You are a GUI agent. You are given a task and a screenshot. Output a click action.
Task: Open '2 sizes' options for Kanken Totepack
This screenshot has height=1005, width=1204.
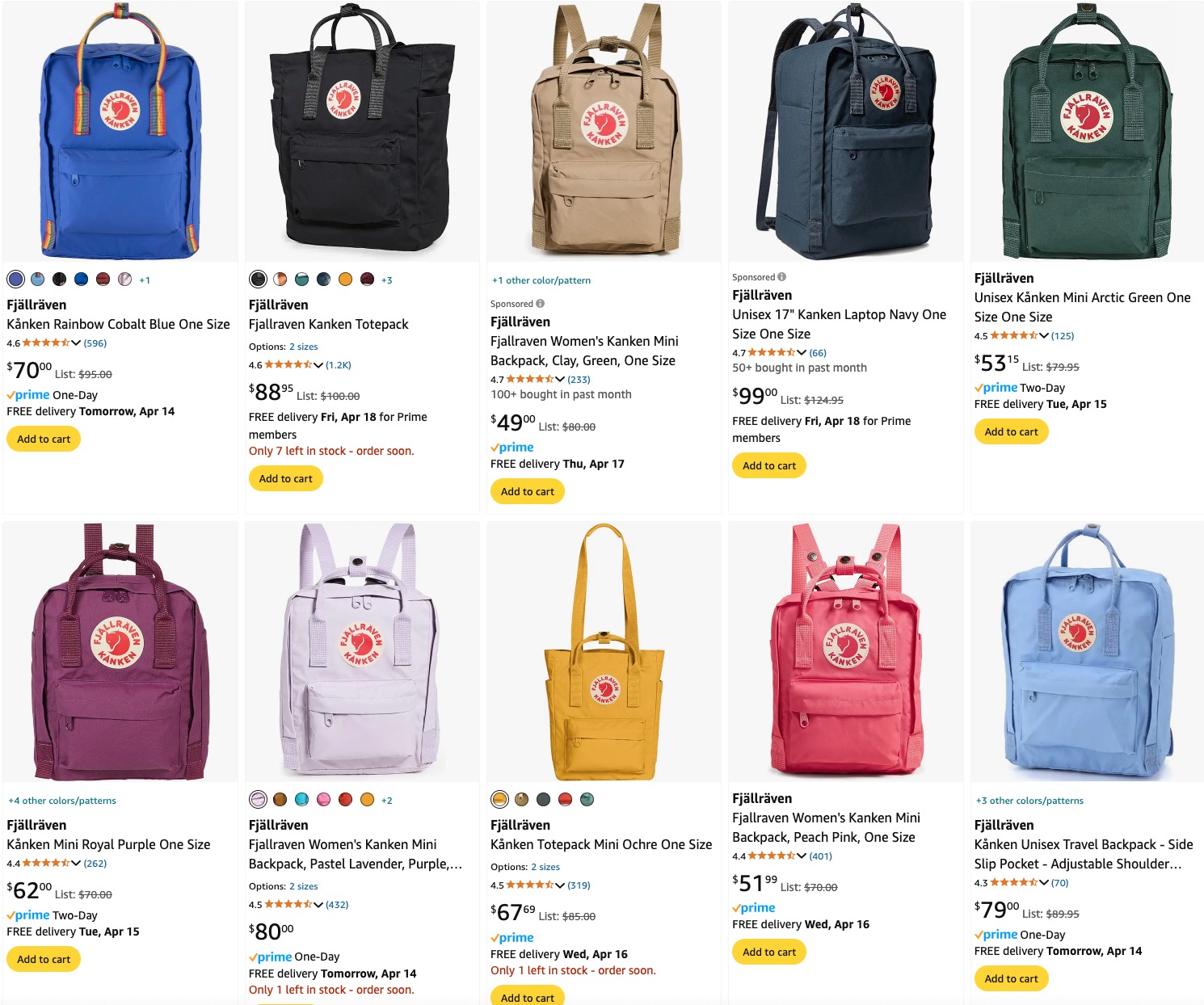pos(304,347)
